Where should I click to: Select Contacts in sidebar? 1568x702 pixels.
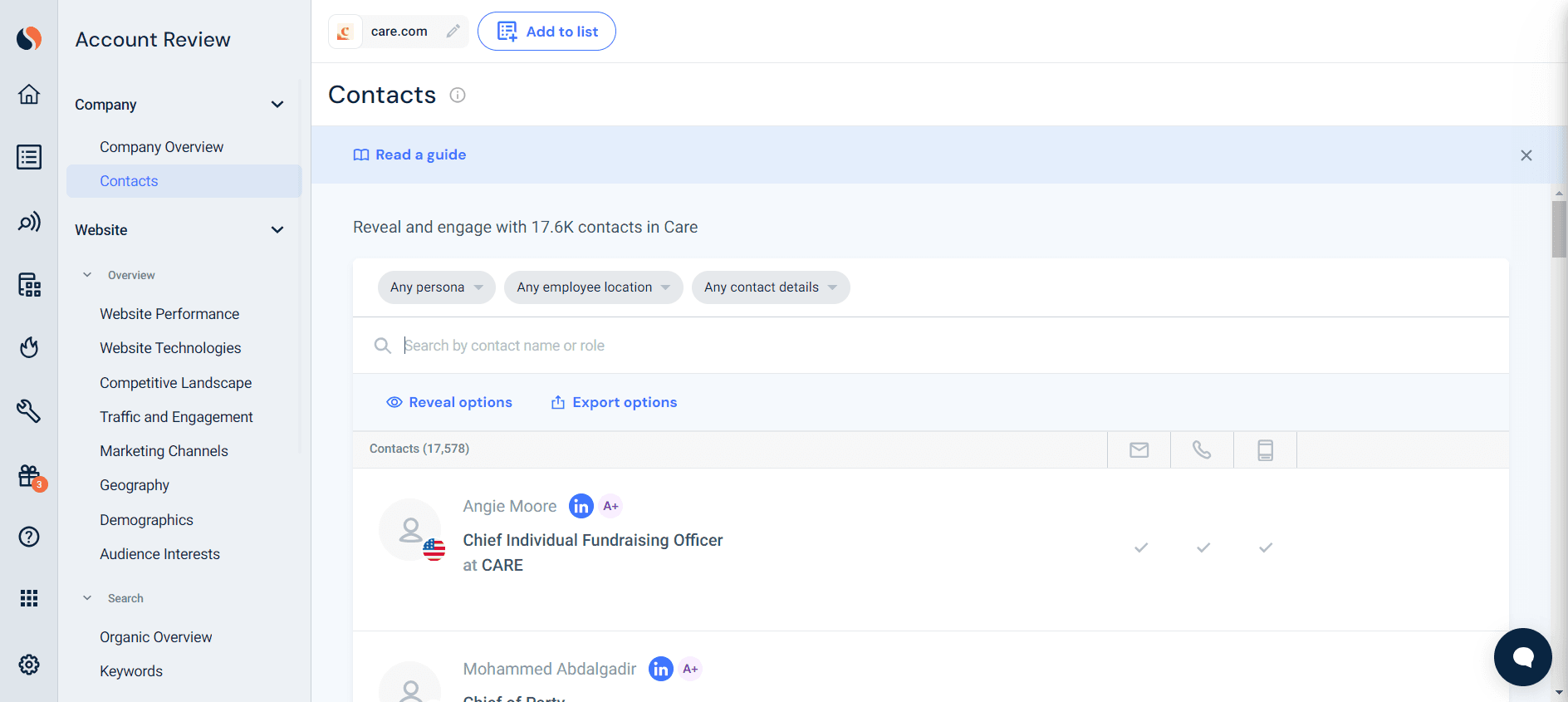click(x=184, y=181)
